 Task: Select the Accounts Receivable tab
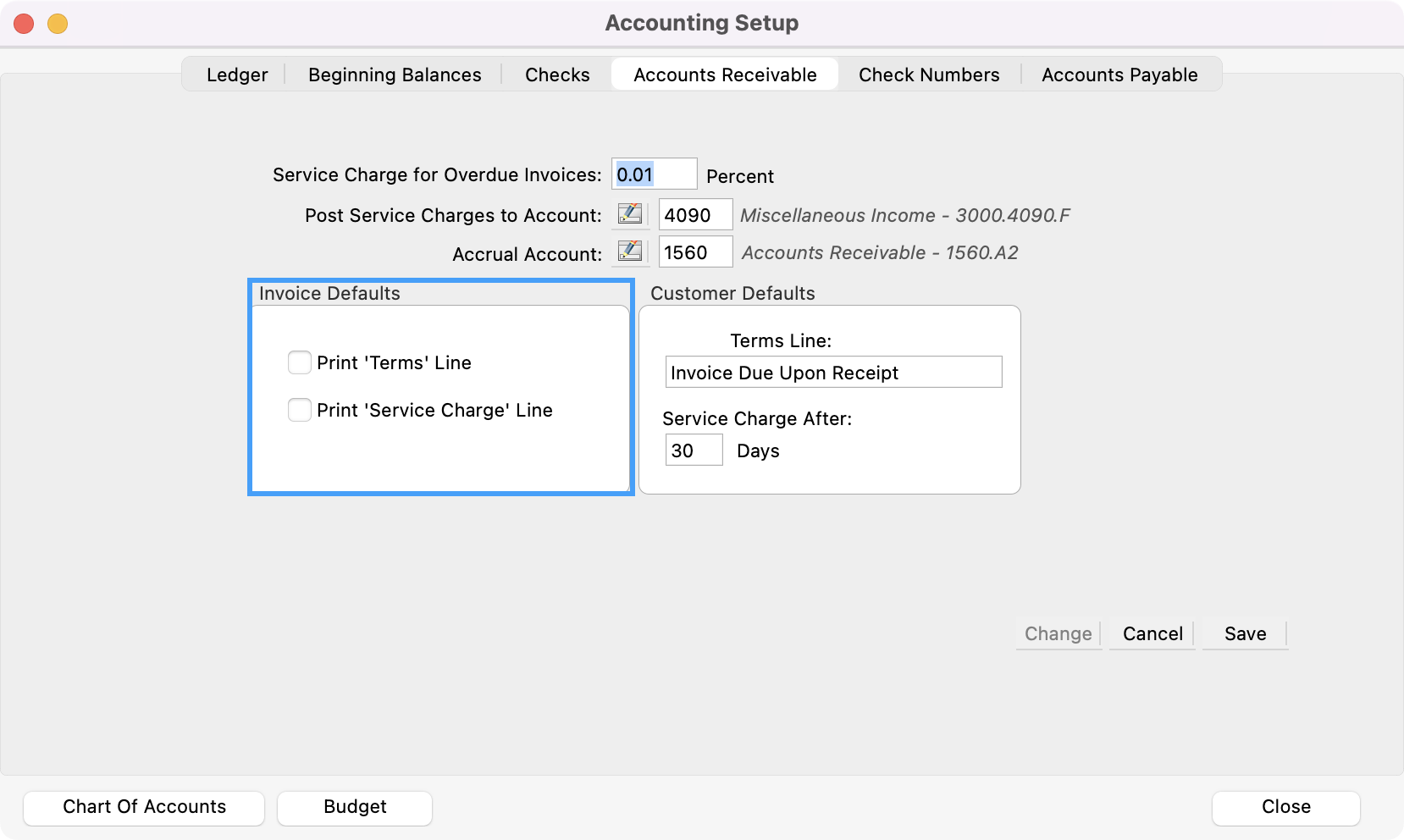(725, 75)
